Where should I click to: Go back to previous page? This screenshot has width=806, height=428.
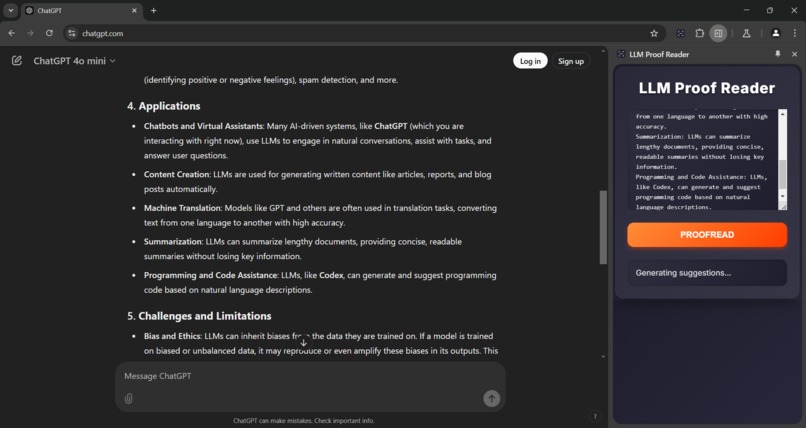coord(12,33)
